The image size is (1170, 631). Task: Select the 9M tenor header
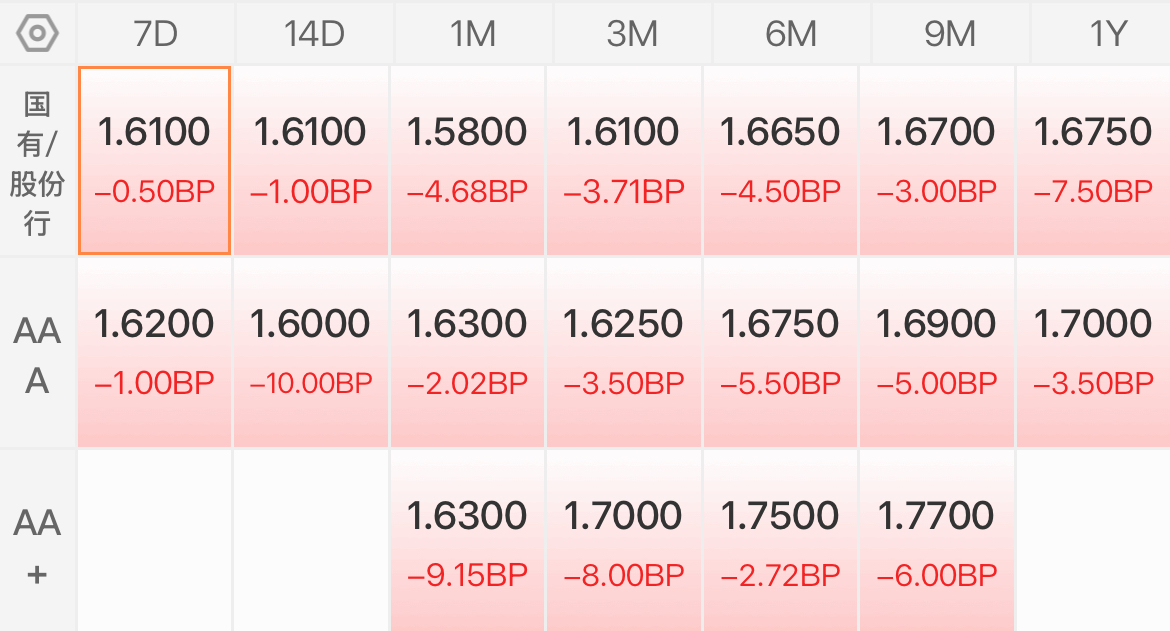click(x=950, y=34)
